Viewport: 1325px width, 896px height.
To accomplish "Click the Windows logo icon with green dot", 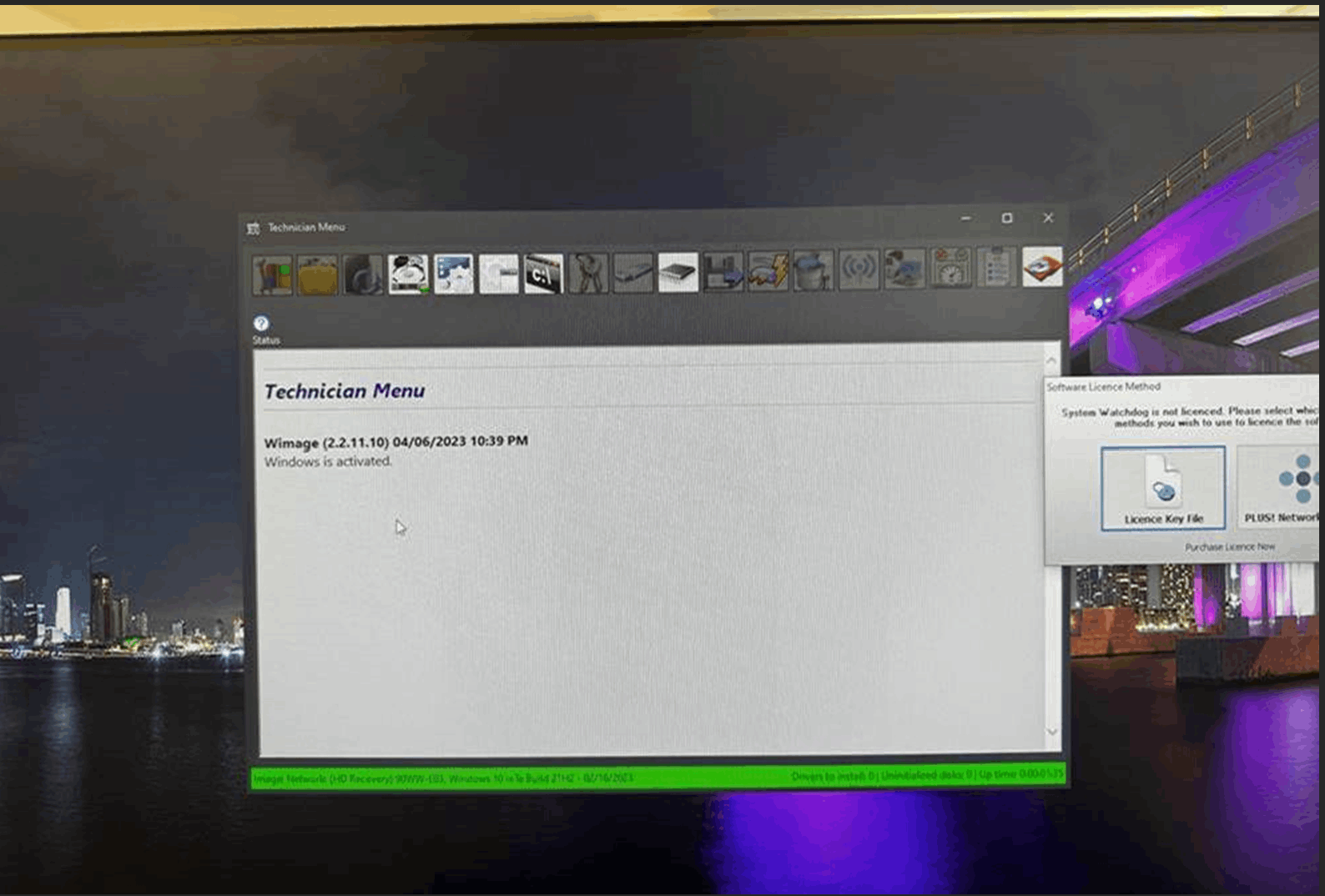I will point(273,275).
